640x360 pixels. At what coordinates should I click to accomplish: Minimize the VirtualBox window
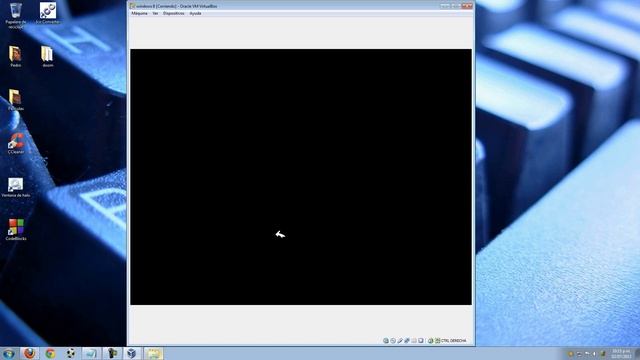445,6
